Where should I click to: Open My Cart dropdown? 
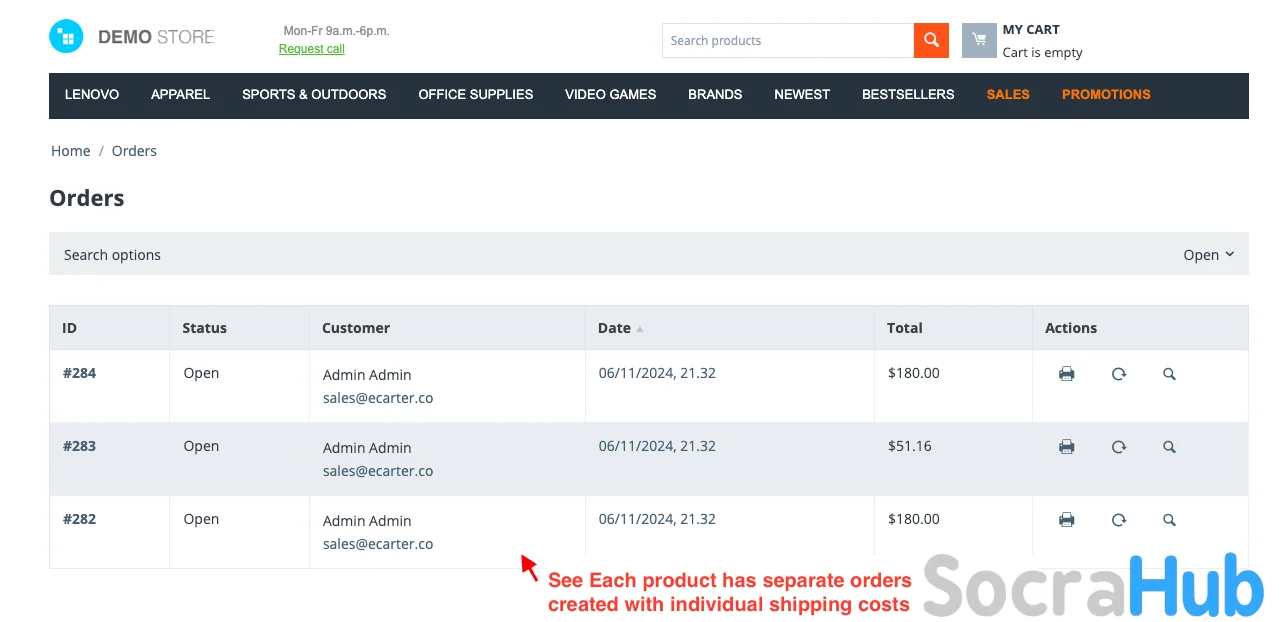click(x=1031, y=30)
